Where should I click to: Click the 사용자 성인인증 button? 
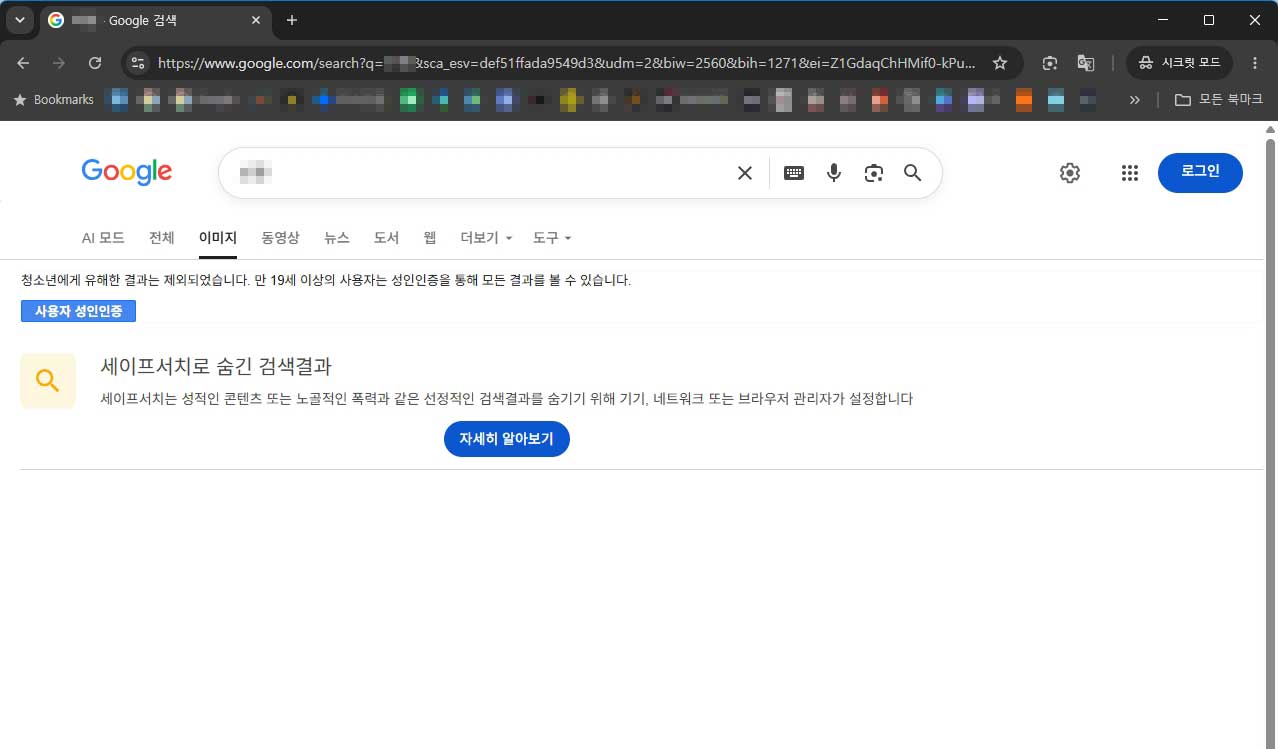[x=78, y=311]
